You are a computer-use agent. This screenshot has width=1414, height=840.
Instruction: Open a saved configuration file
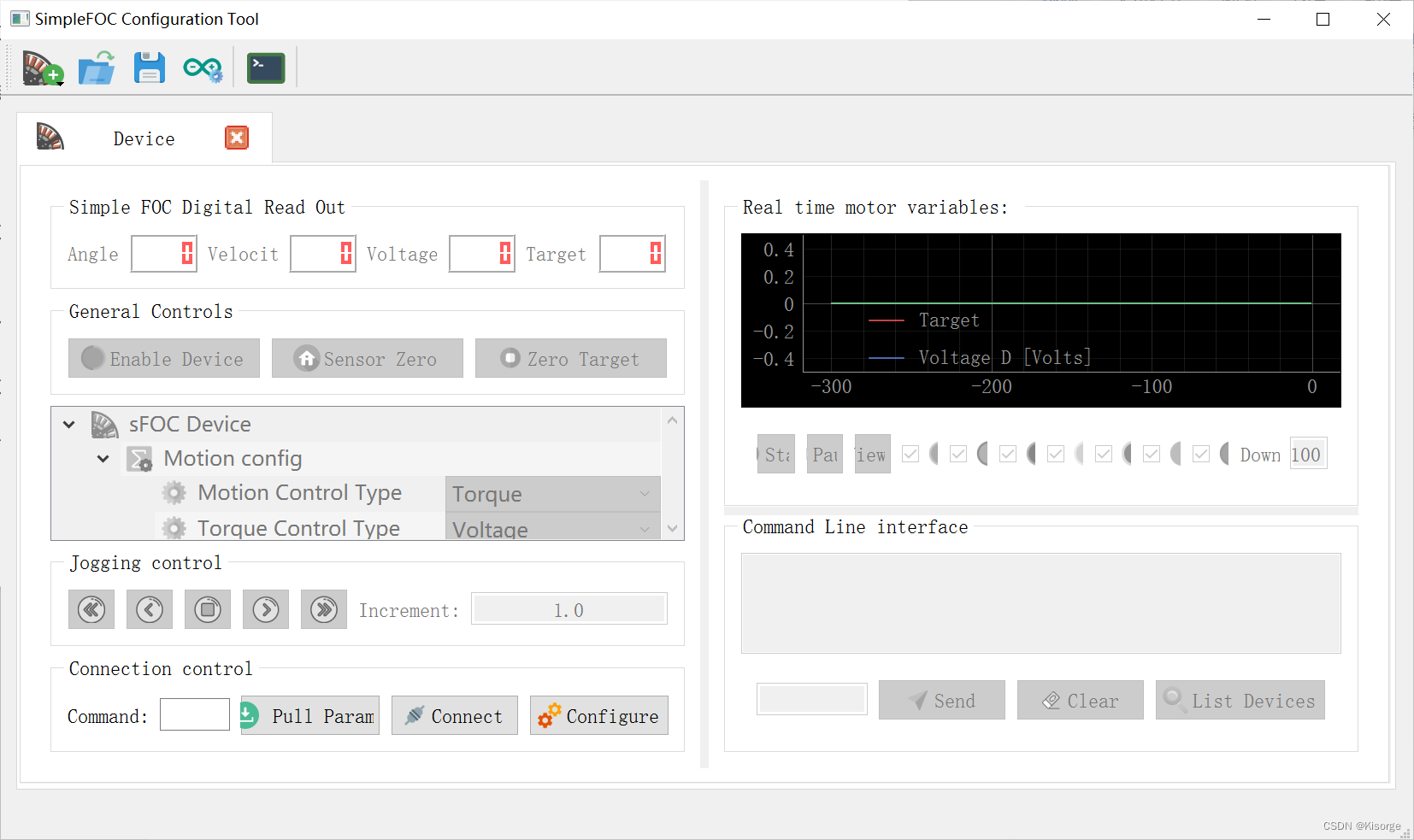coord(96,68)
